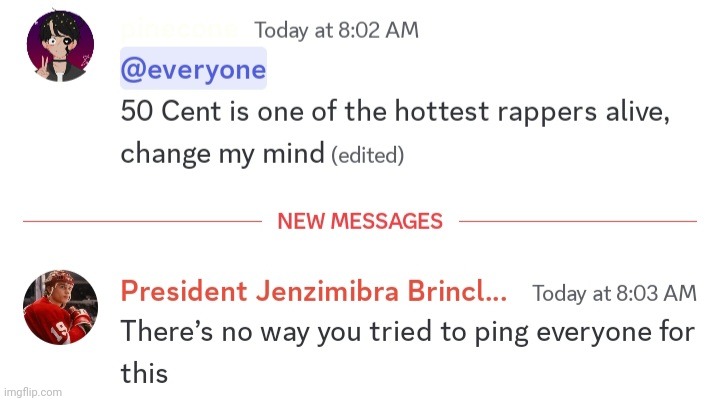Click the Today at 8:02 AM timestamp

click(x=336, y=30)
